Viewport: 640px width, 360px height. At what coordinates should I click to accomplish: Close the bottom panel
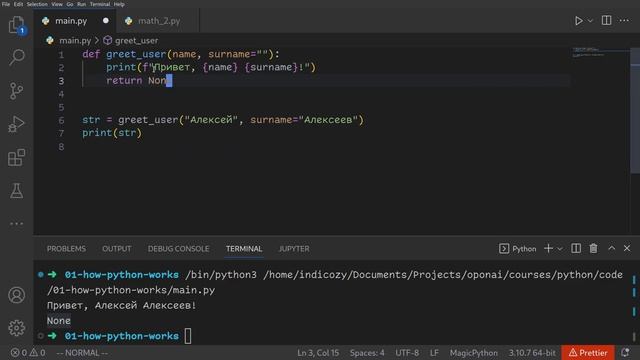point(627,248)
